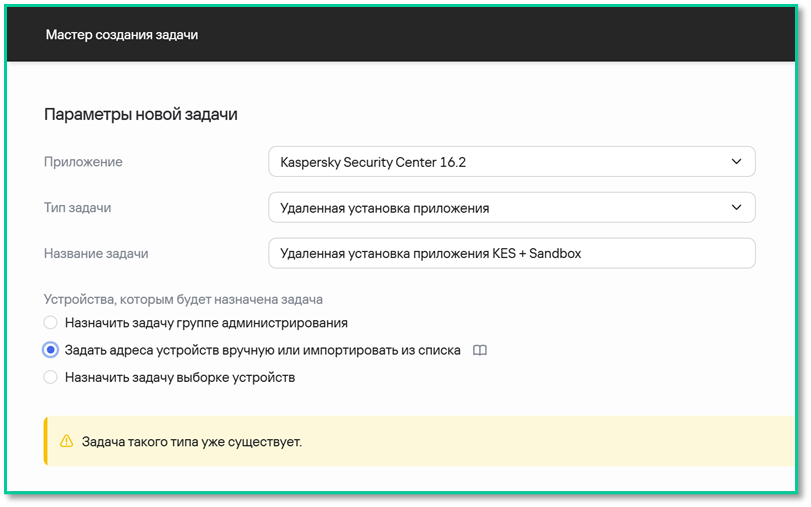Click the chevron arrow in Тип задачи field
This screenshot has height=507, width=811.
coord(737,207)
